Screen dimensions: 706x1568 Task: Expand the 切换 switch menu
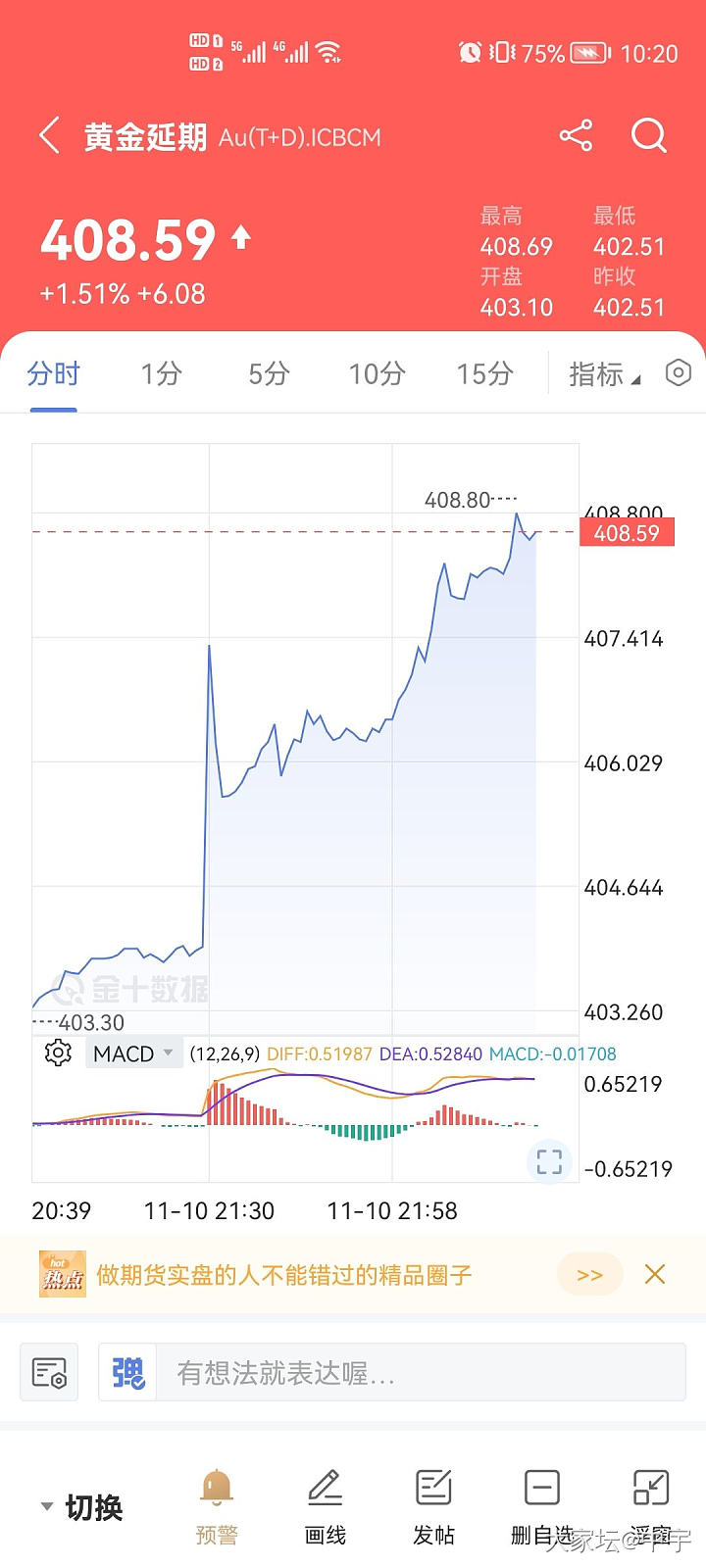pos(82,1507)
